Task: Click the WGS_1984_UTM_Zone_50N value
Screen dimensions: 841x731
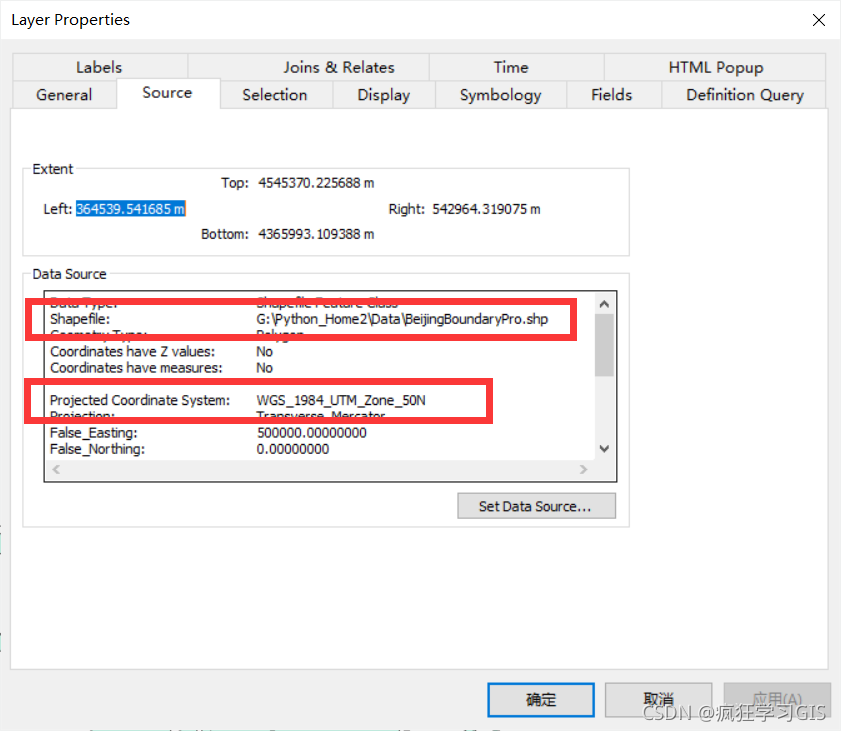Action: [341, 400]
